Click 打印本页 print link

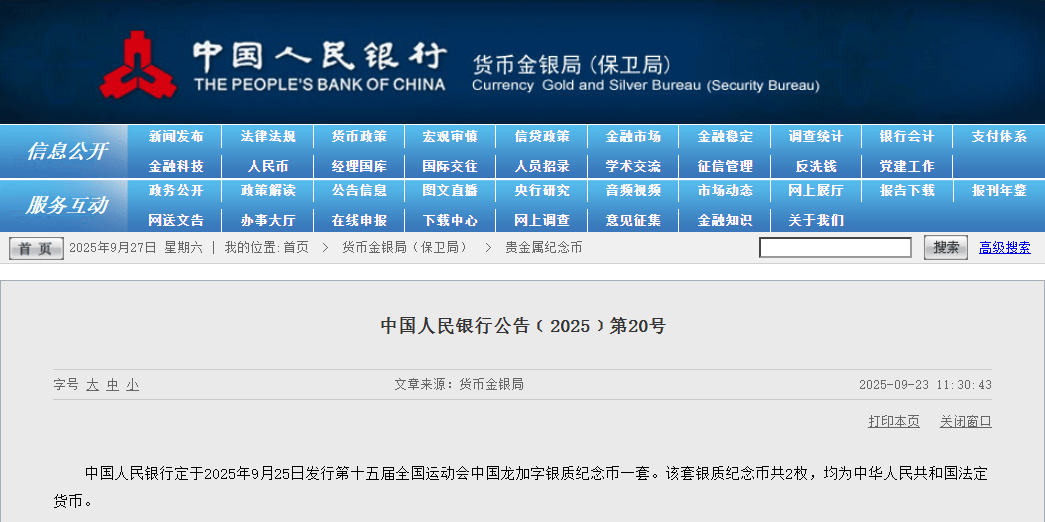(x=894, y=421)
